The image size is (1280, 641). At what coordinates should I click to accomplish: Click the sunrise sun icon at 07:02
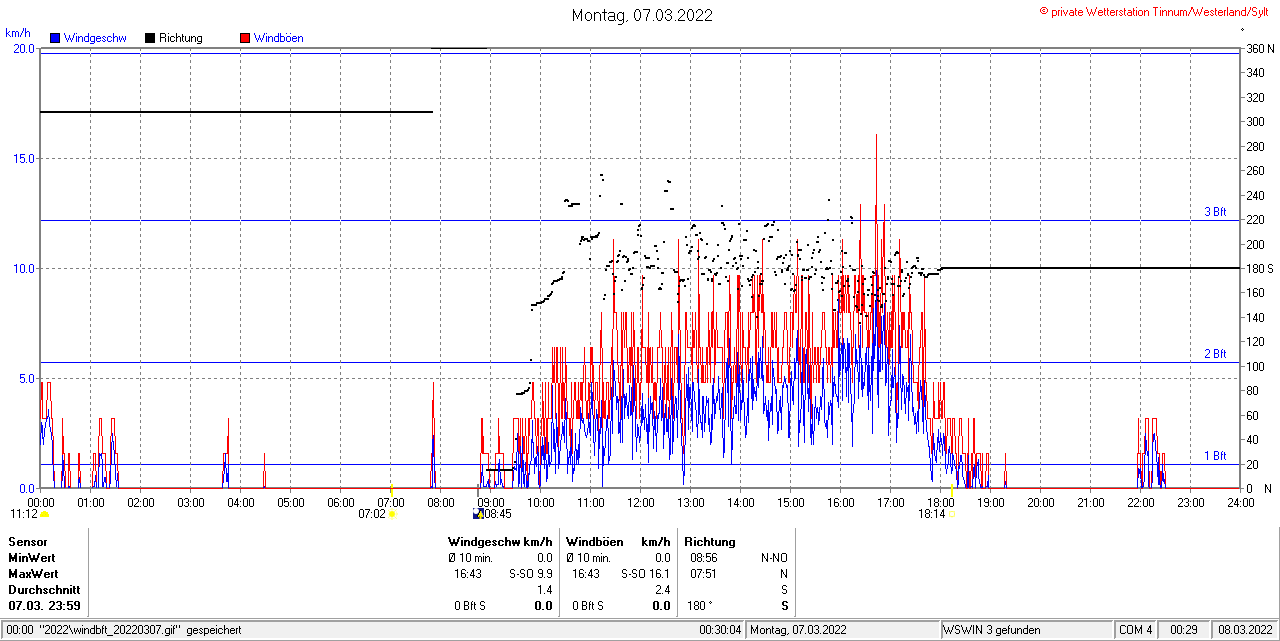(393, 514)
